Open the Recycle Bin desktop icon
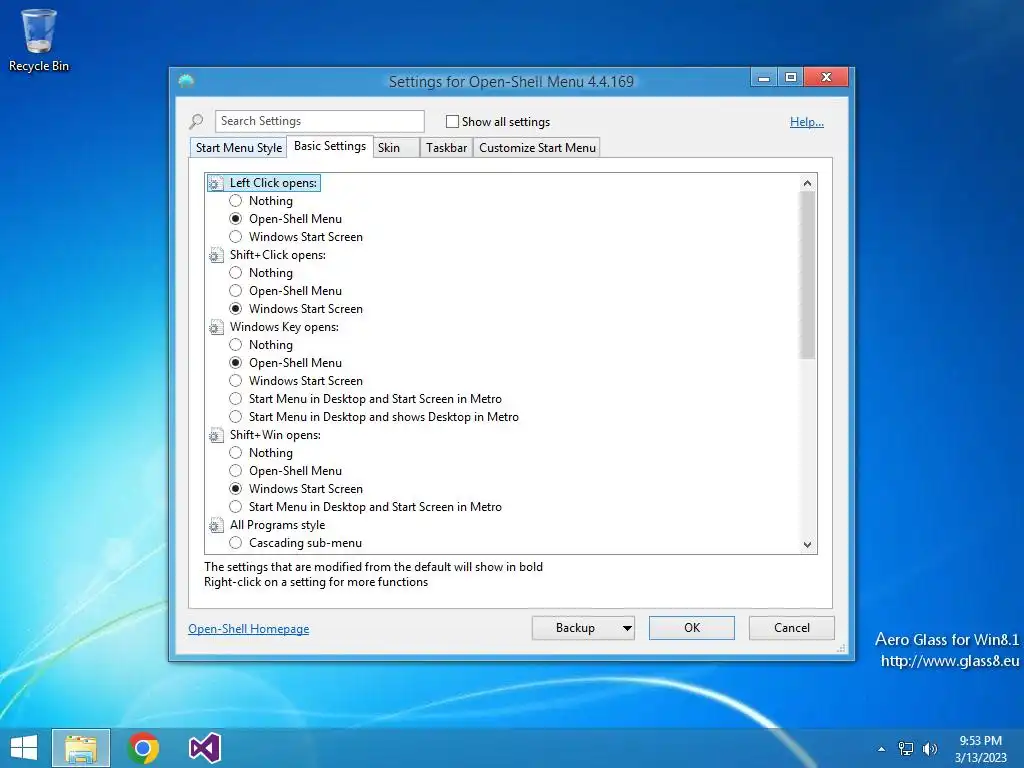This screenshot has width=1024, height=768. tap(39, 40)
